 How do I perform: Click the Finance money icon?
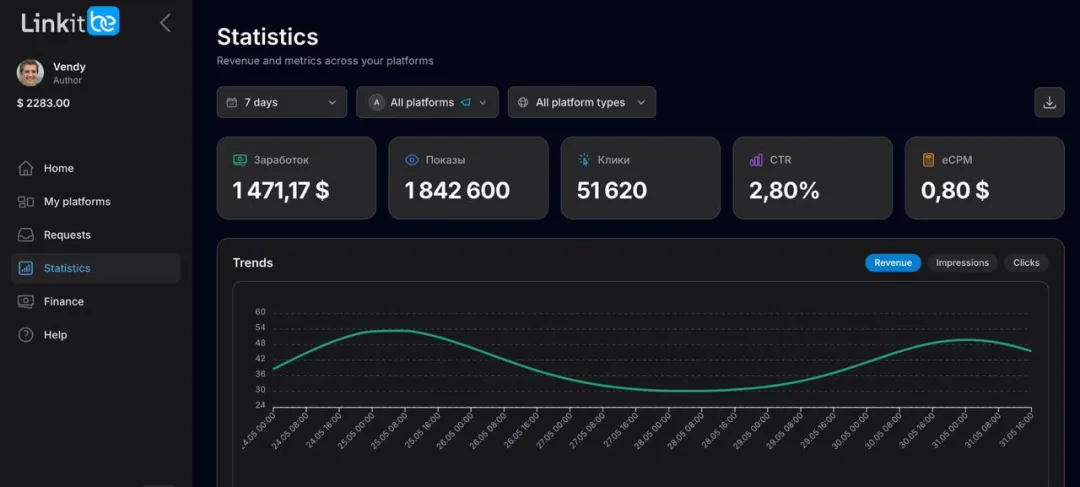point(25,302)
